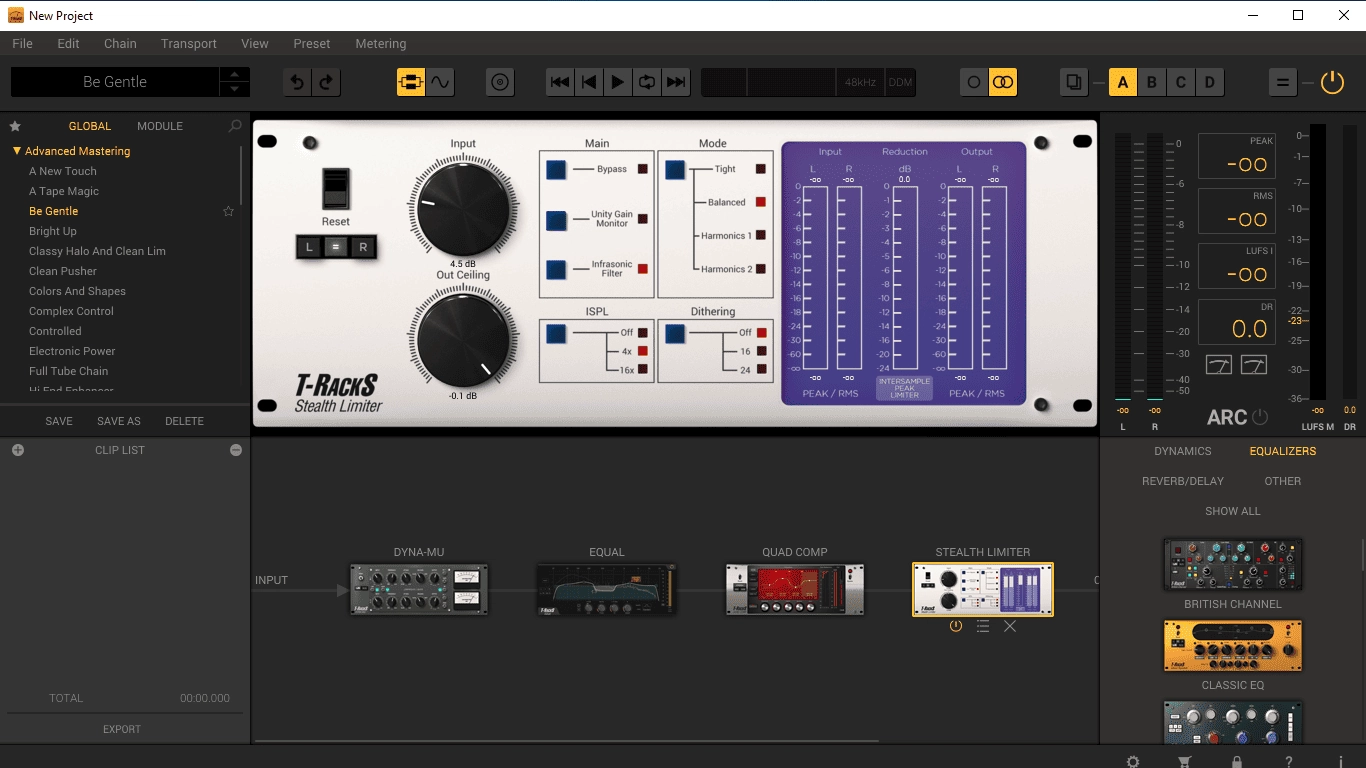Click the lock icon in bottom bar
Image resolution: width=1366 pixels, height=768 pixels.
pyautogui.click(x=1237, y=762)
